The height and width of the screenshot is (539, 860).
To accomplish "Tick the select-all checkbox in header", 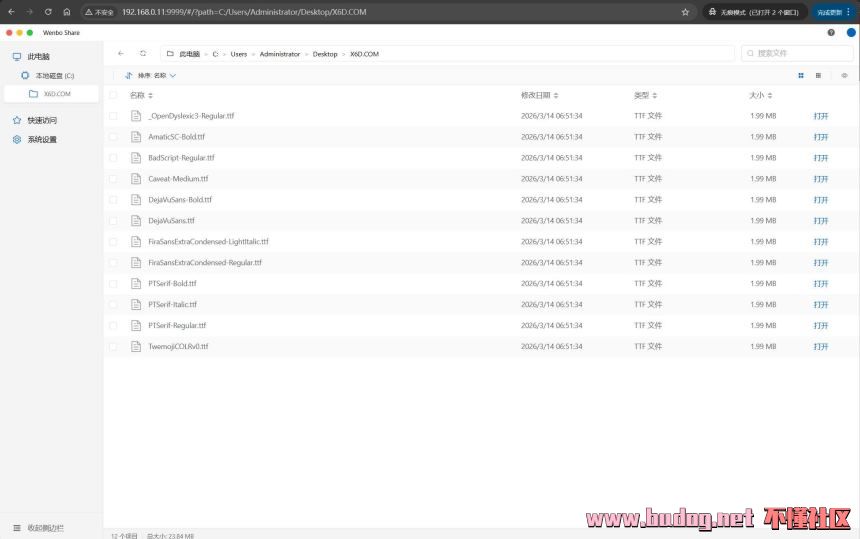I will [x=113, y=95].
